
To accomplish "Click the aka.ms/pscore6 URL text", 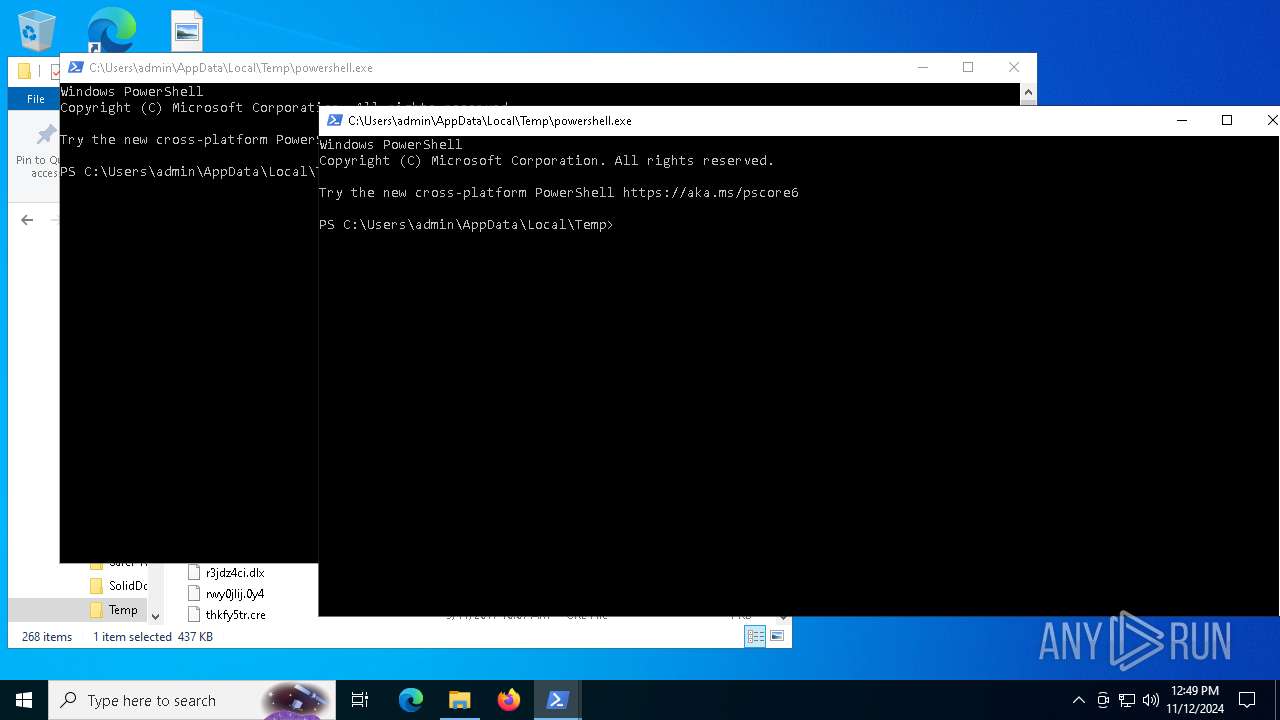I will tap(711, 193).
